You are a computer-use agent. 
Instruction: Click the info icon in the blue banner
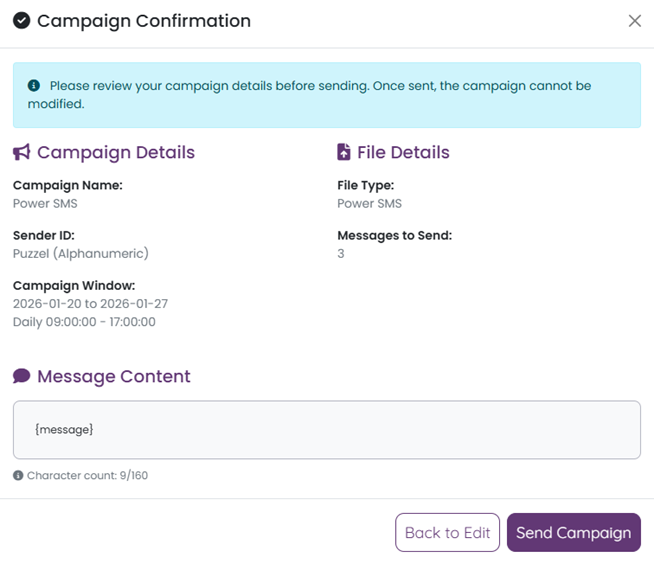(34, 86)
